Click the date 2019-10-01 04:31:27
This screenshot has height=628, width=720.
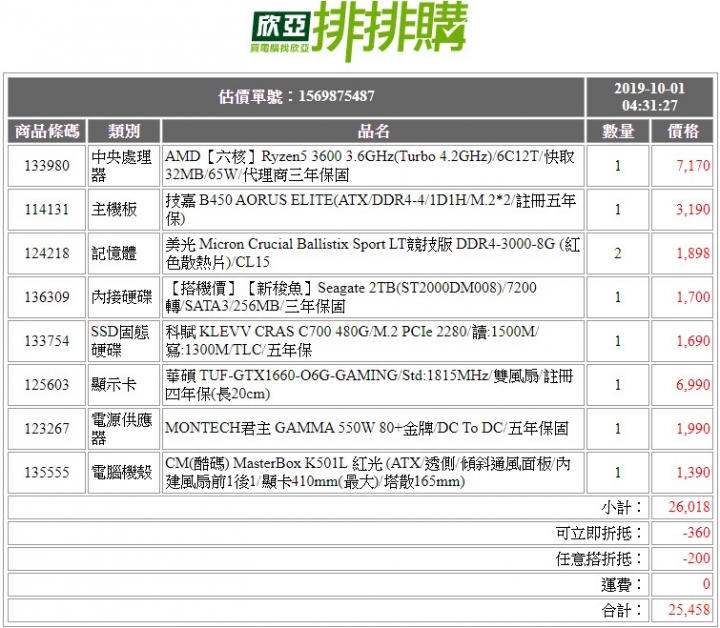650,96
